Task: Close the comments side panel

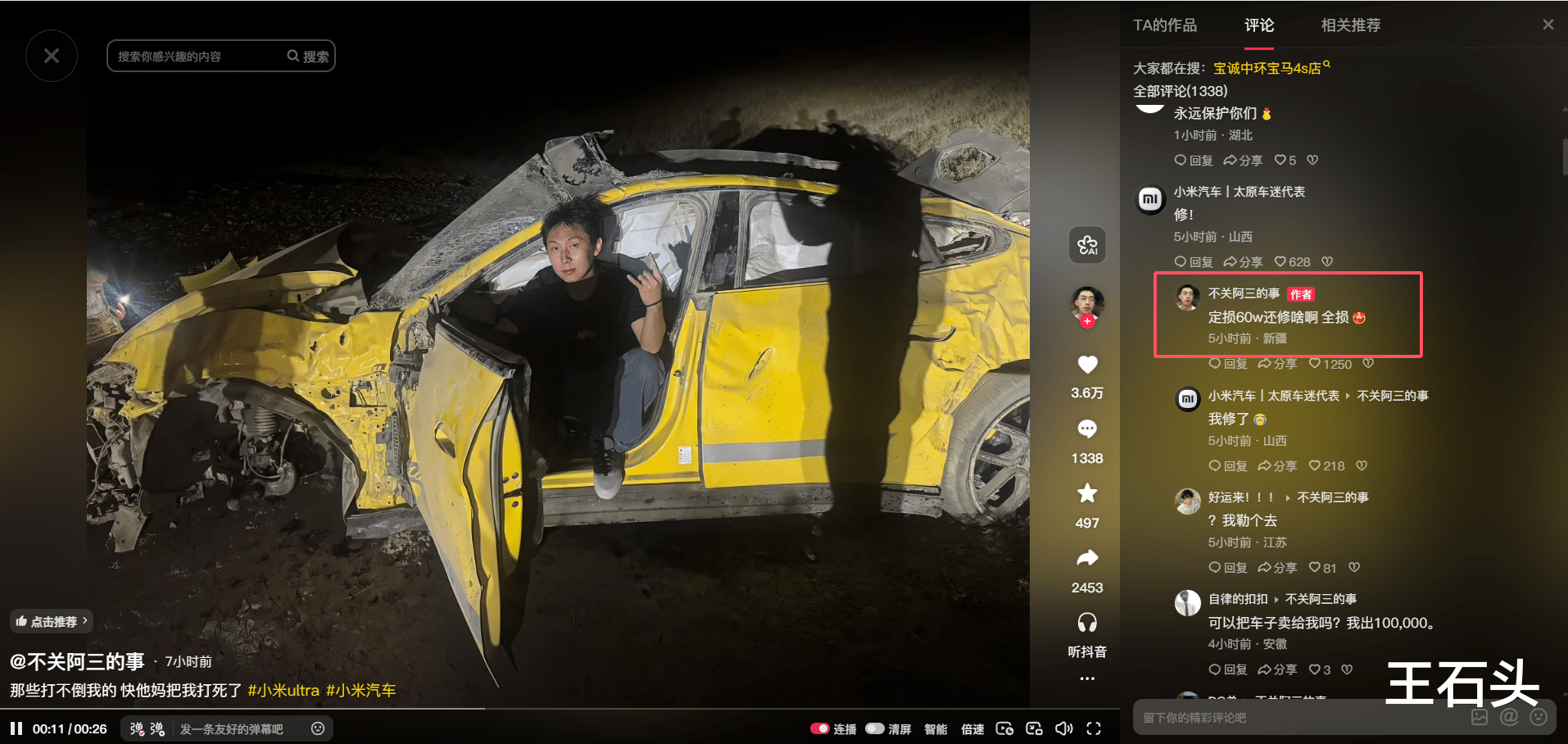Action: point(1548,25)
